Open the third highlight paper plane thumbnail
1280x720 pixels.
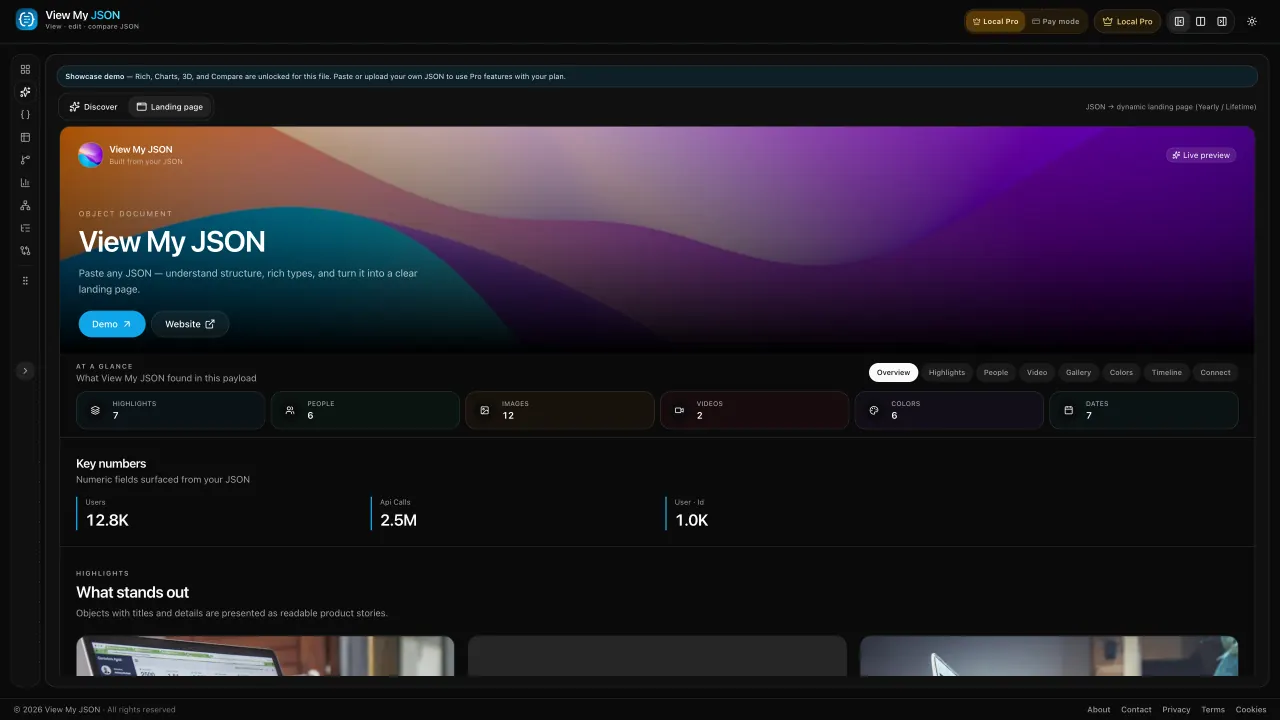click(x=1049, y=656)
